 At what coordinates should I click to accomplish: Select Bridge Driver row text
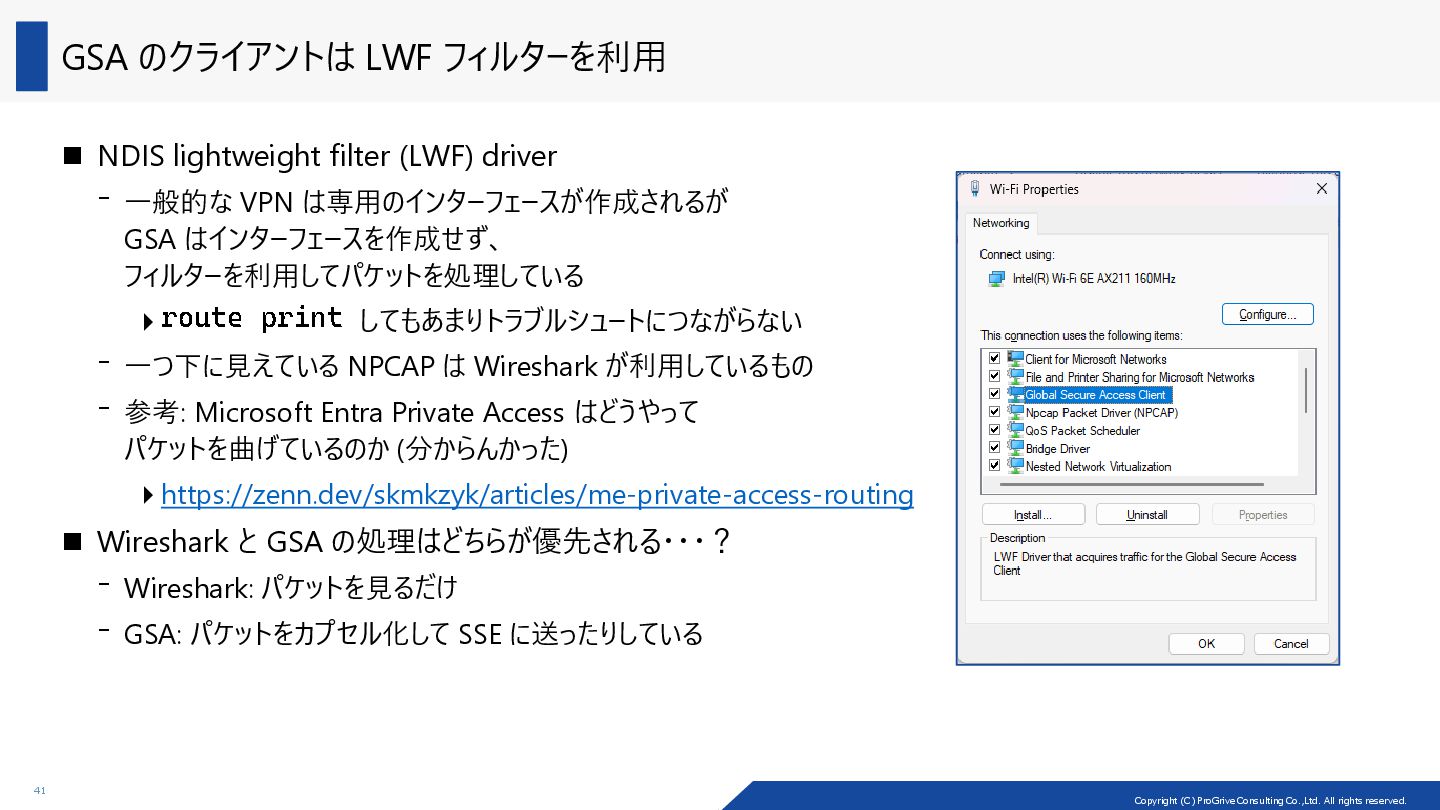tap(1057, 448)
